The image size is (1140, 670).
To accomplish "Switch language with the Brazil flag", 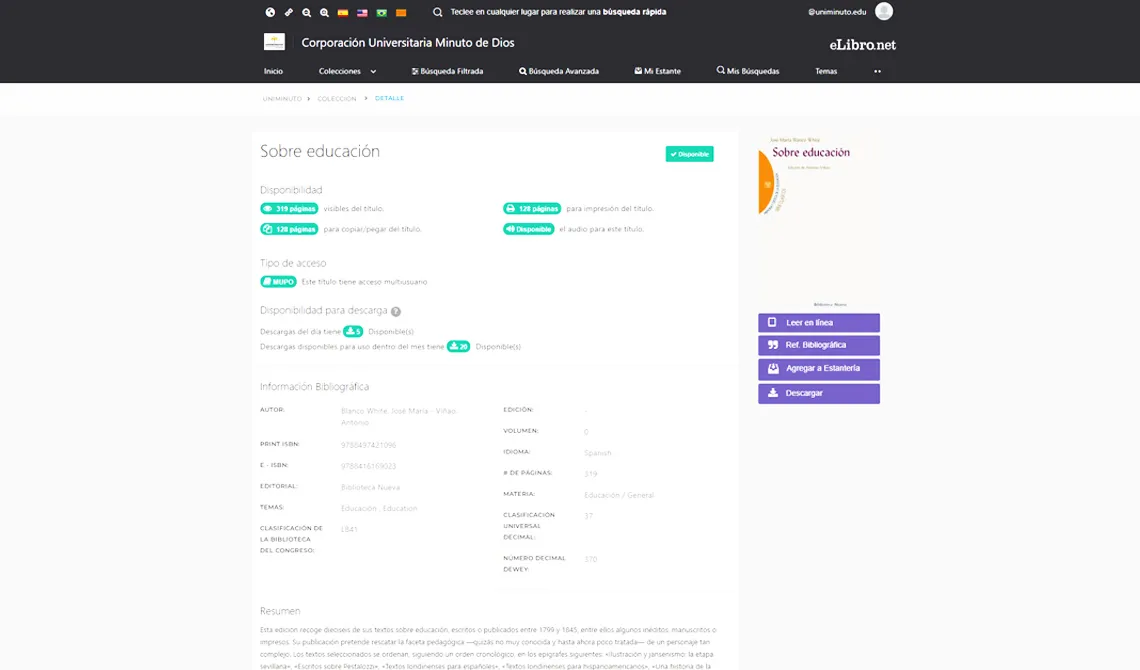I will tap(382, 12).
